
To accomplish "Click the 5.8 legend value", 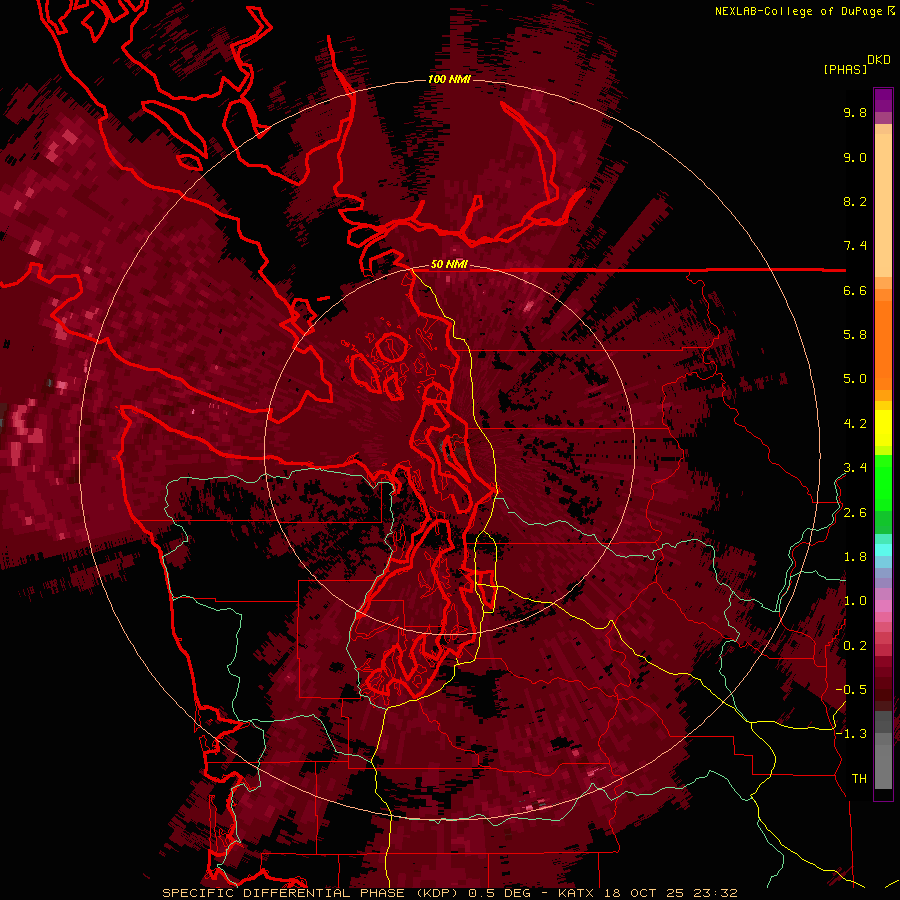I will 855,335.
